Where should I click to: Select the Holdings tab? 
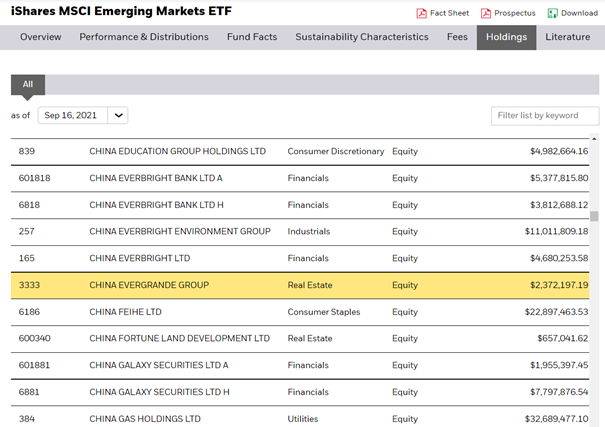(x=506, y=37)
